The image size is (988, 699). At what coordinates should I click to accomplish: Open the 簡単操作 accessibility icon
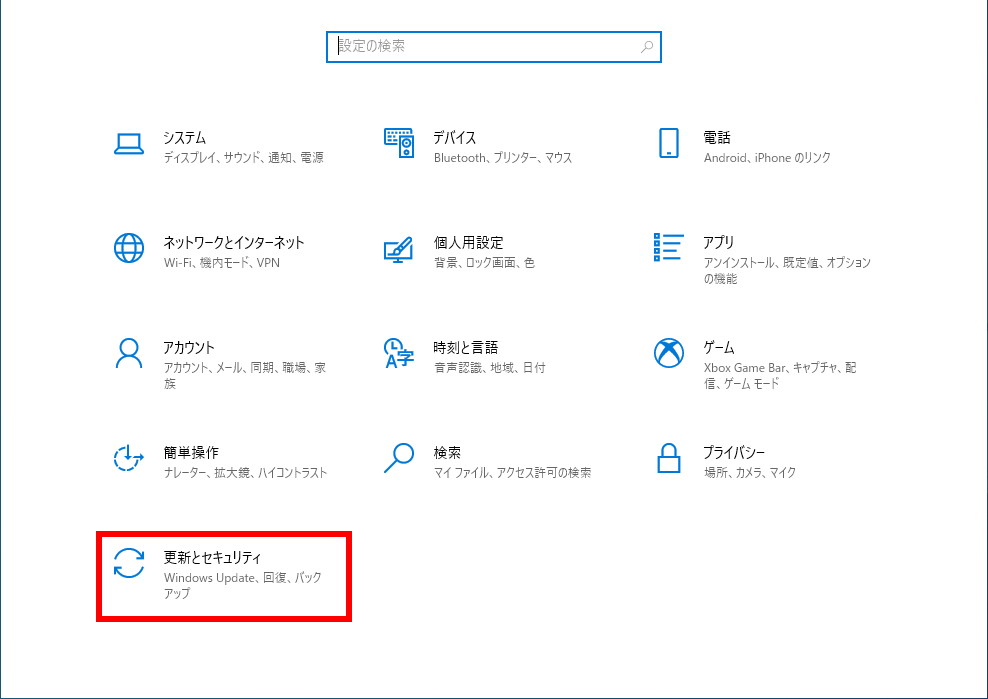point(129,458)
